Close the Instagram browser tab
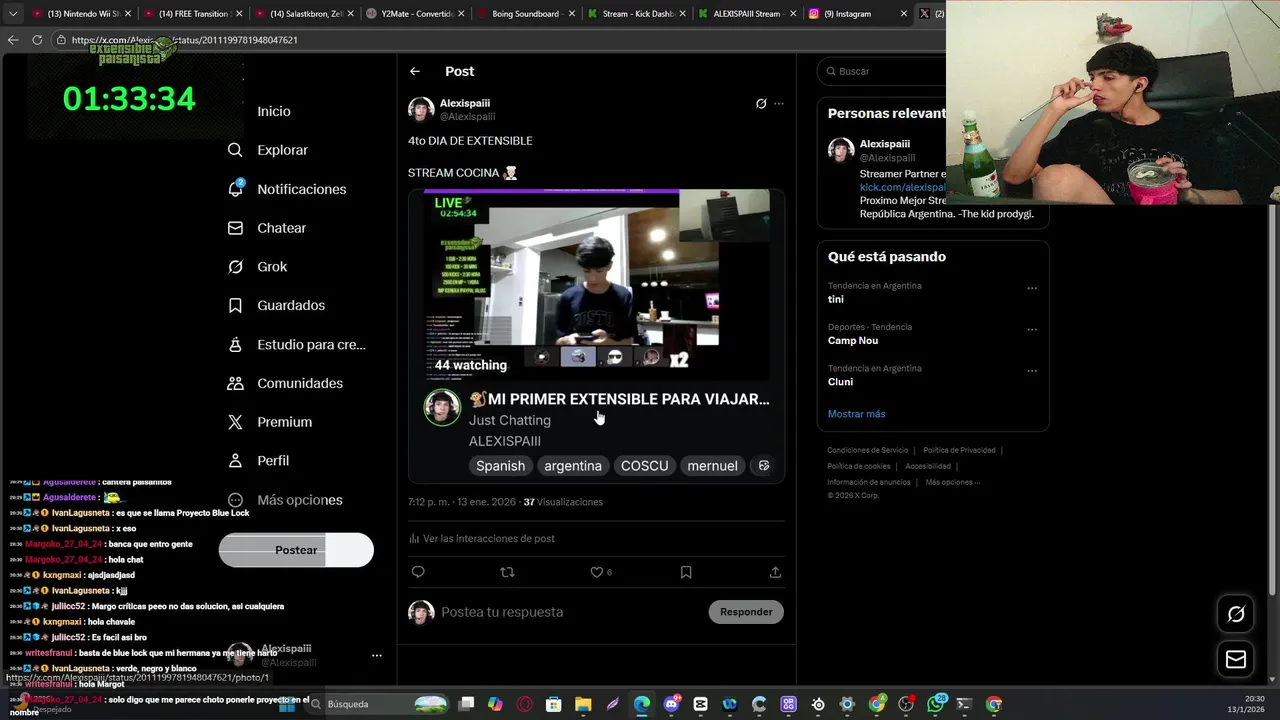The width and height of the screenshot is (1280, 720). click(904, 14)
